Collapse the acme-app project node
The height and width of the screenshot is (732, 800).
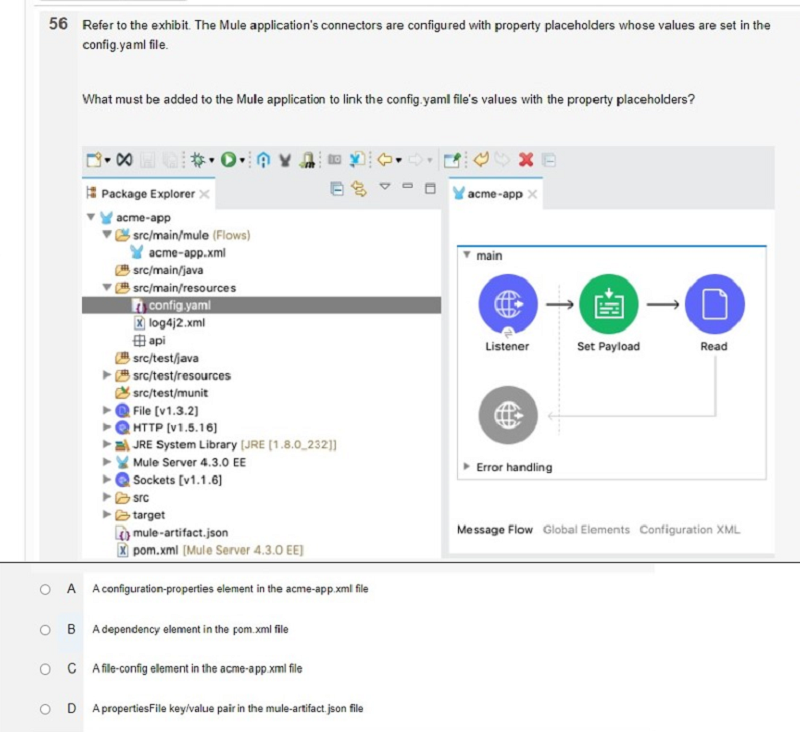point(91,217)
